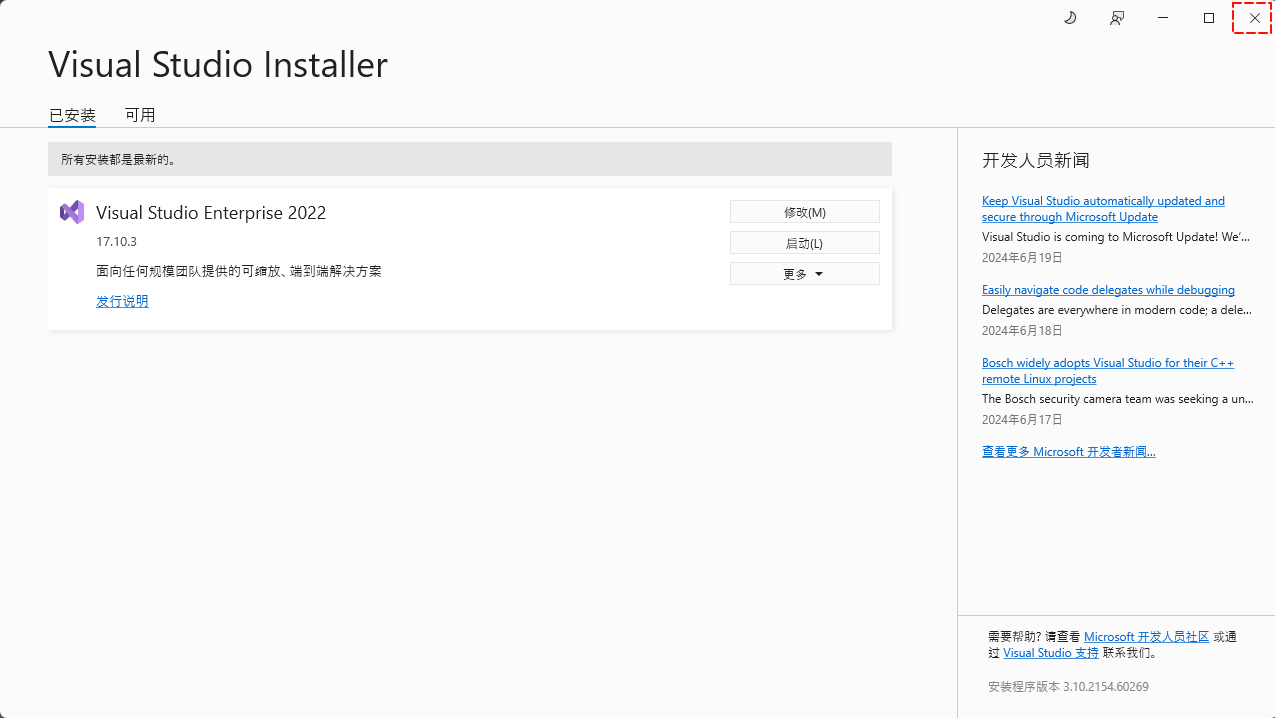
Task: Open the send feedback icon
Action: 1117,18
